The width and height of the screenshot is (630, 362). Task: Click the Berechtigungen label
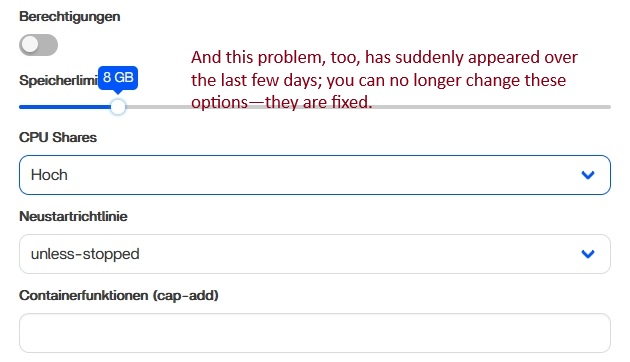(70, 16)
